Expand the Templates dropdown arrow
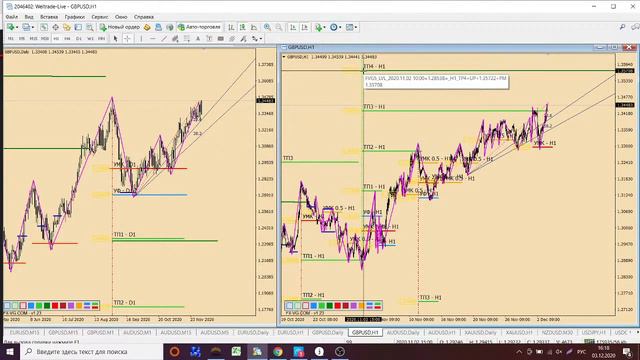Viewport: 640px width, 360px height. click(356, 27)
